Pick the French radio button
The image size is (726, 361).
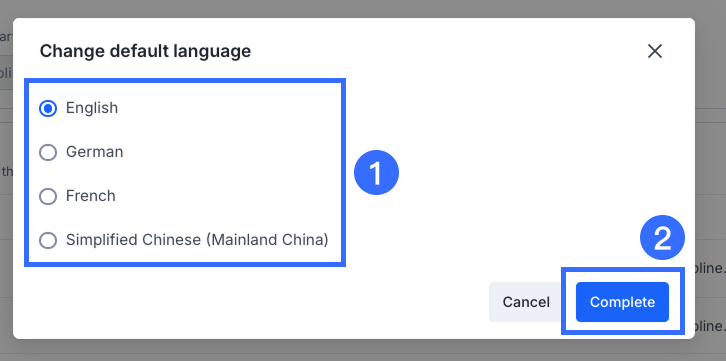click(x=48, y=196)
